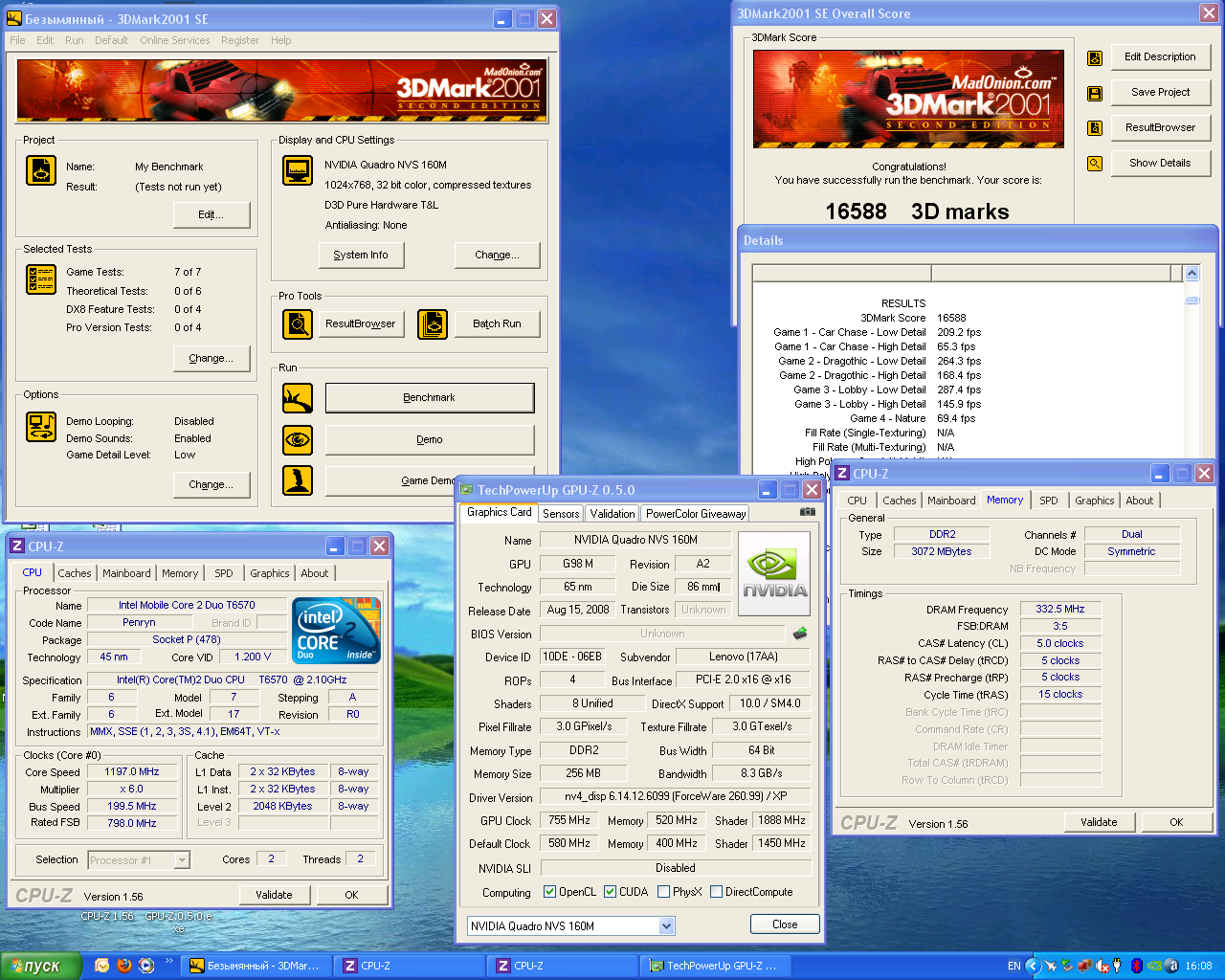Click the TechPowerUp GPU-Z taskbar button
1225x980 pixels.
714,966
